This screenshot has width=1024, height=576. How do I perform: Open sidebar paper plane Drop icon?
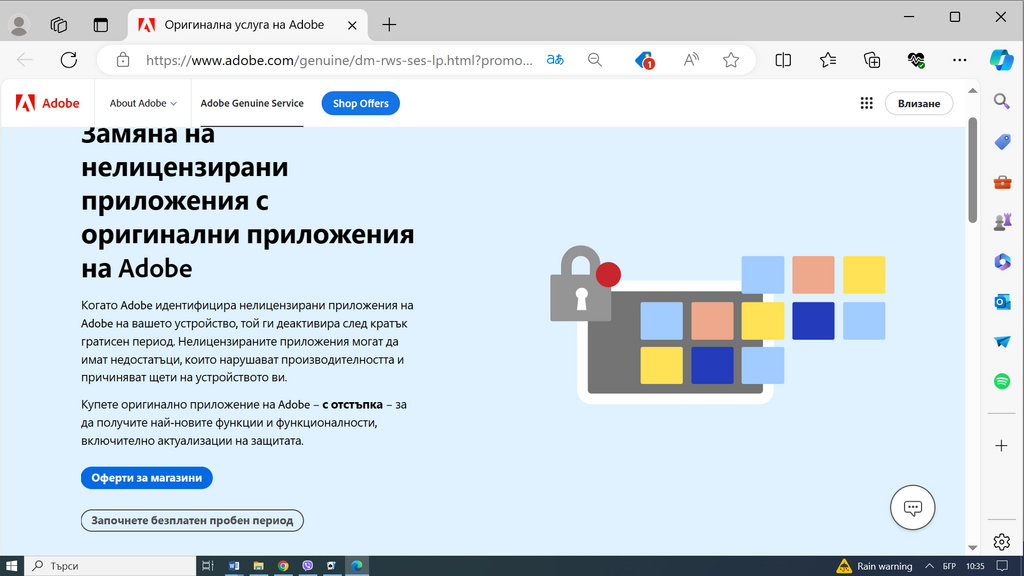pyautogui.click(x=1002, y=342)
